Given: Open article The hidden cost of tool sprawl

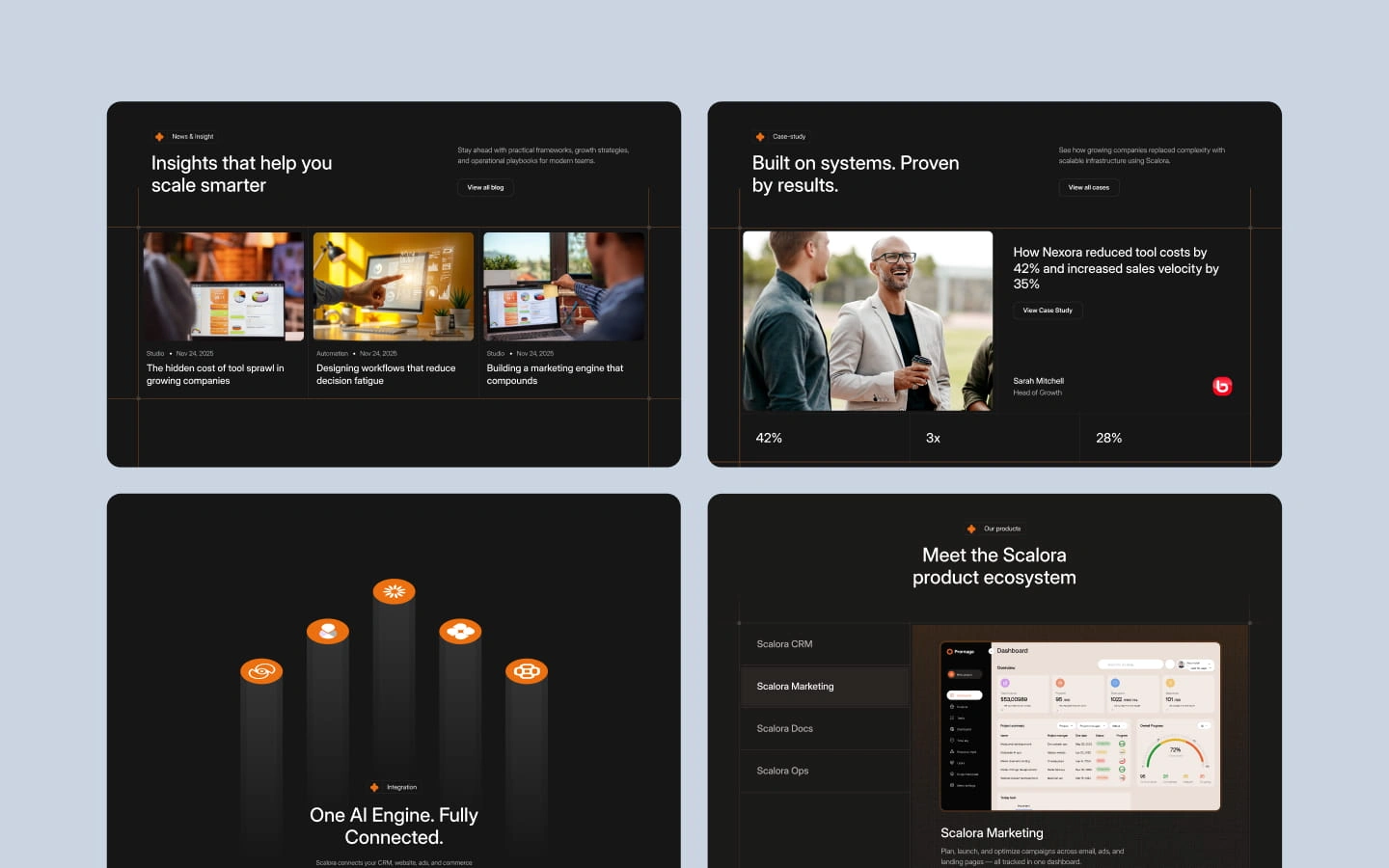Looking at the screenshot, I should [215, 374].
